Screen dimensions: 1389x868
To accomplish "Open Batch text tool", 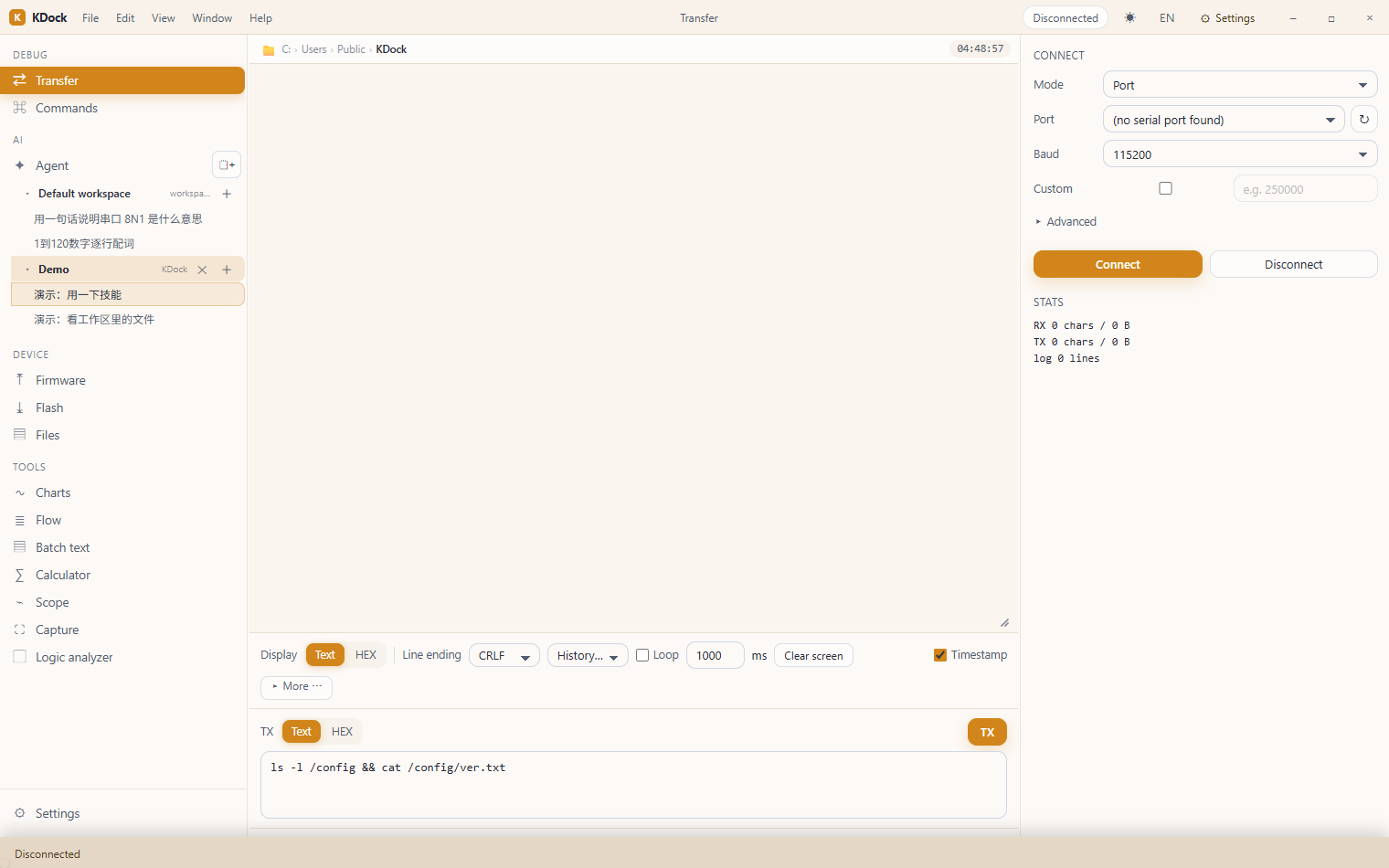I will point(122,547).
